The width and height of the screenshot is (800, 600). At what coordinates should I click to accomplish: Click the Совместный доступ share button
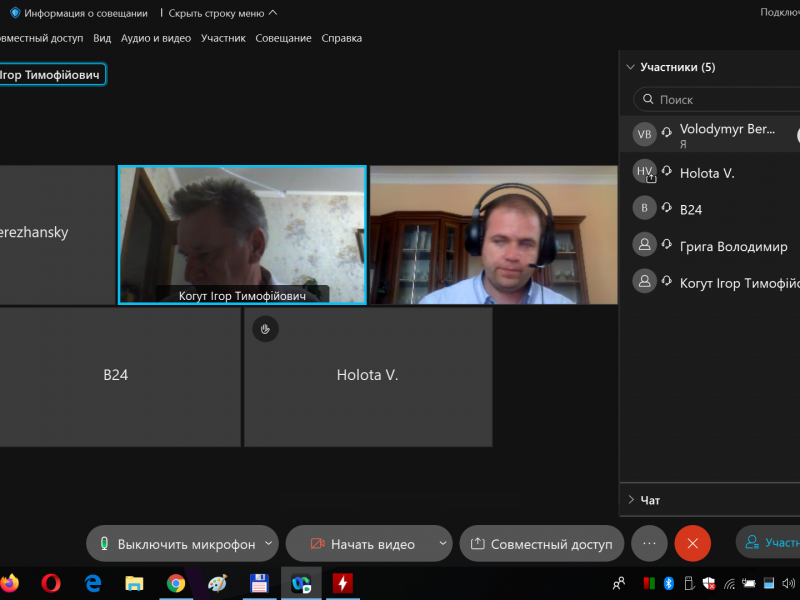click(541, 544)
